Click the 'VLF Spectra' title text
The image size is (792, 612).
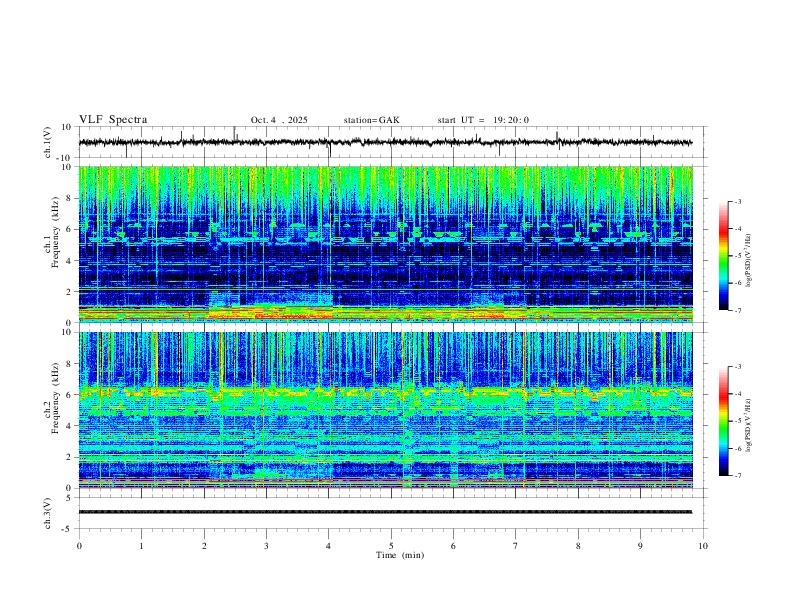pyautogui.click(x=113, y=120)
